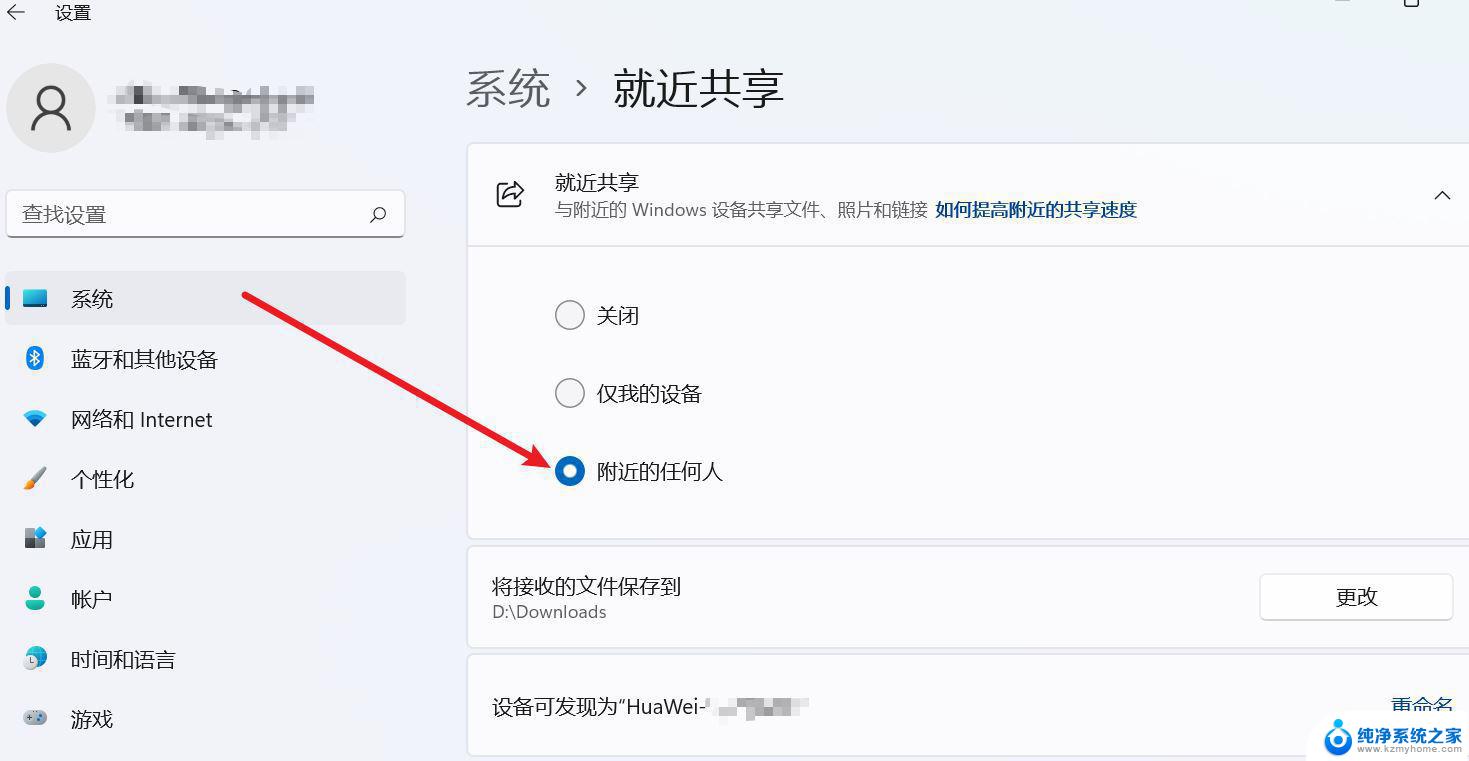Click the D:\Downloads path text

pos(549,612)
